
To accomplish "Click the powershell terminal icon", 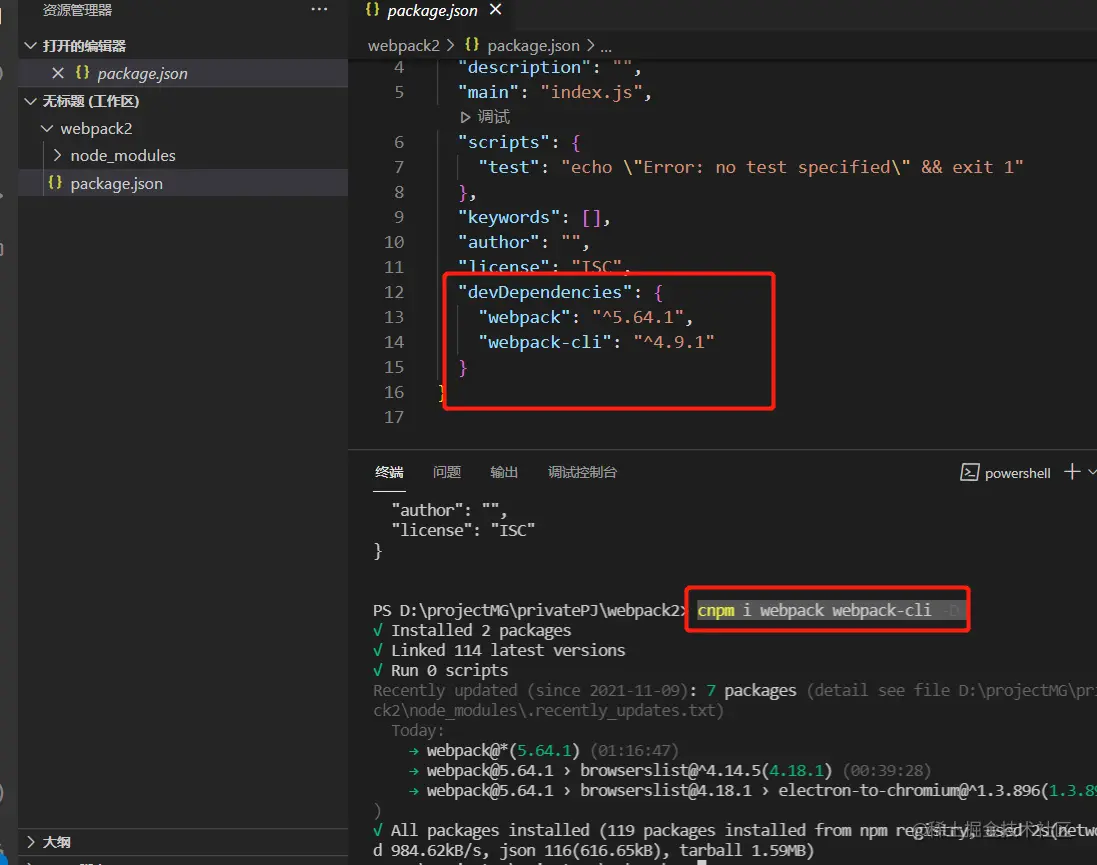I will click(969, 472).
